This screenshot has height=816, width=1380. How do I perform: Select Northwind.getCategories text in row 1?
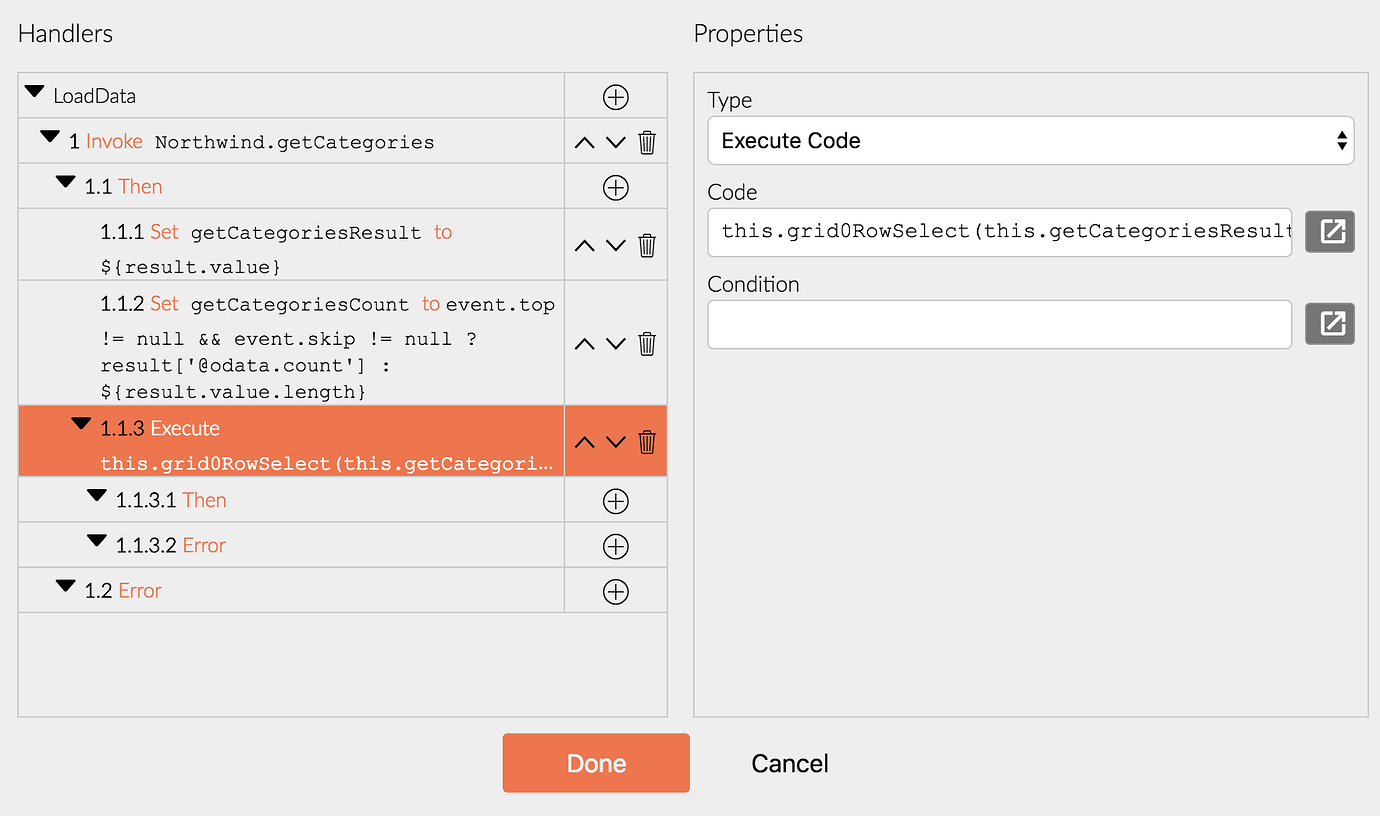tap(295, 142)
